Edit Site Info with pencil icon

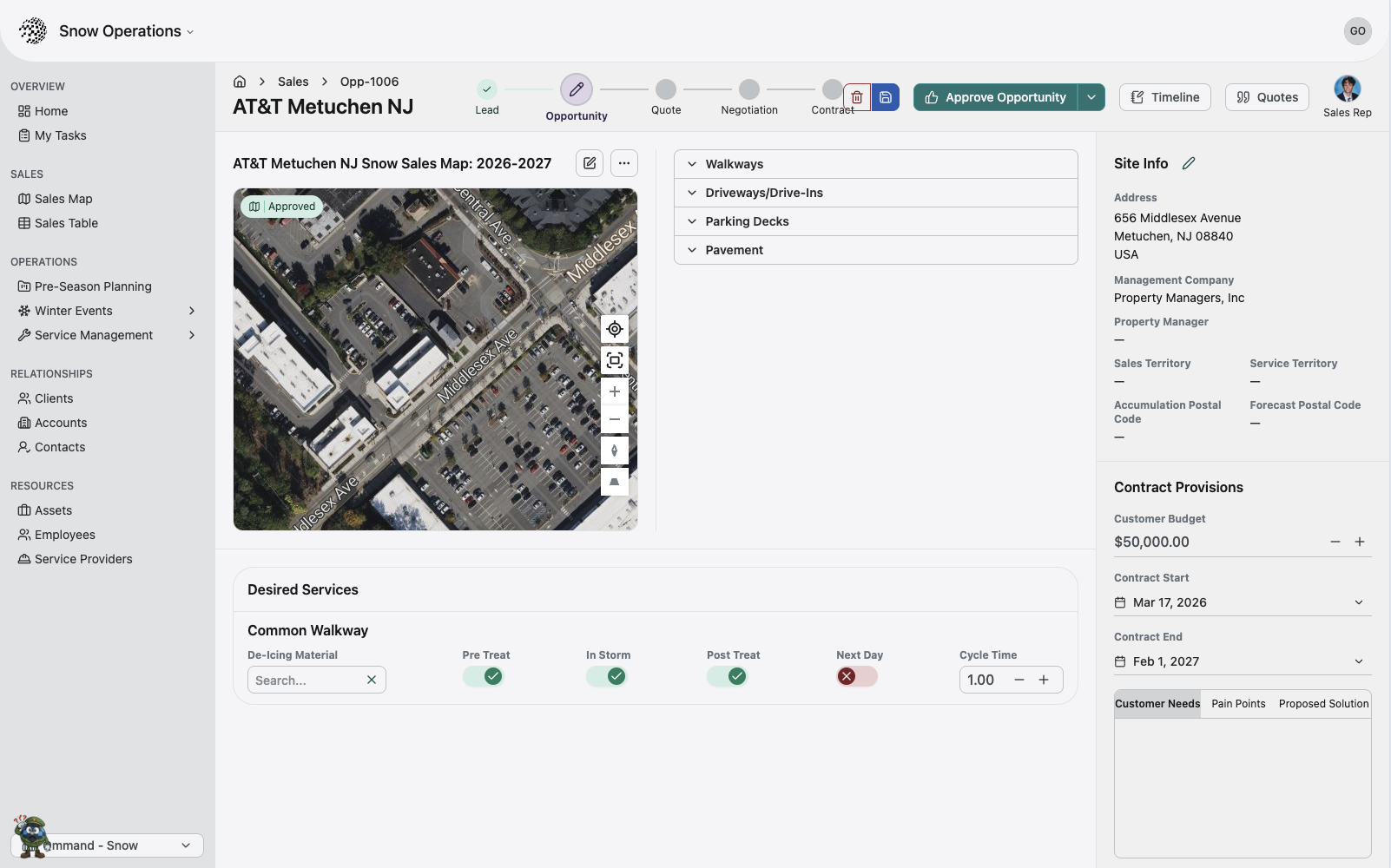click(x=1189, y=163)
